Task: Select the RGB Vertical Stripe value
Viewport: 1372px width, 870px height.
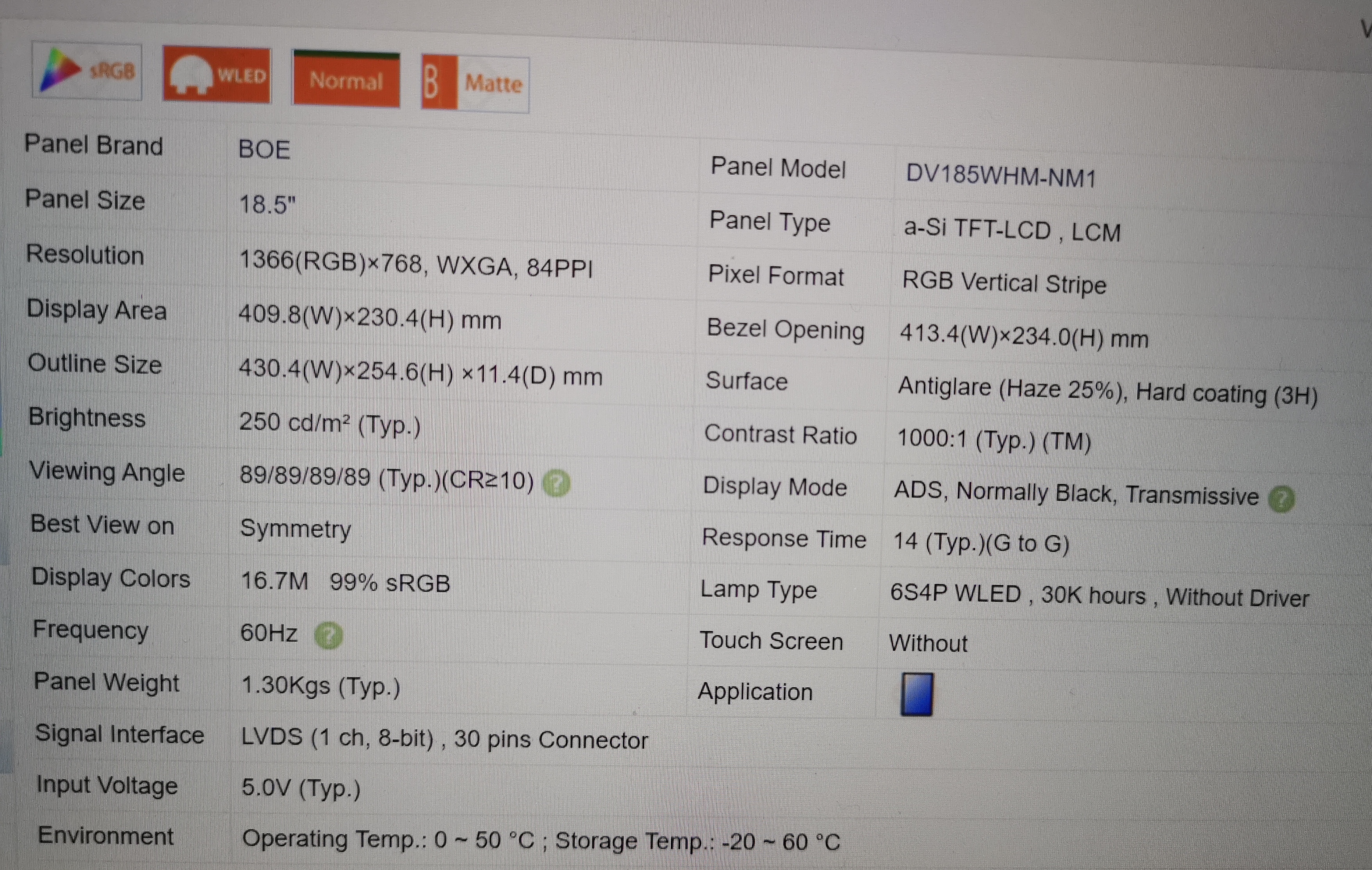Action: 1004,283
